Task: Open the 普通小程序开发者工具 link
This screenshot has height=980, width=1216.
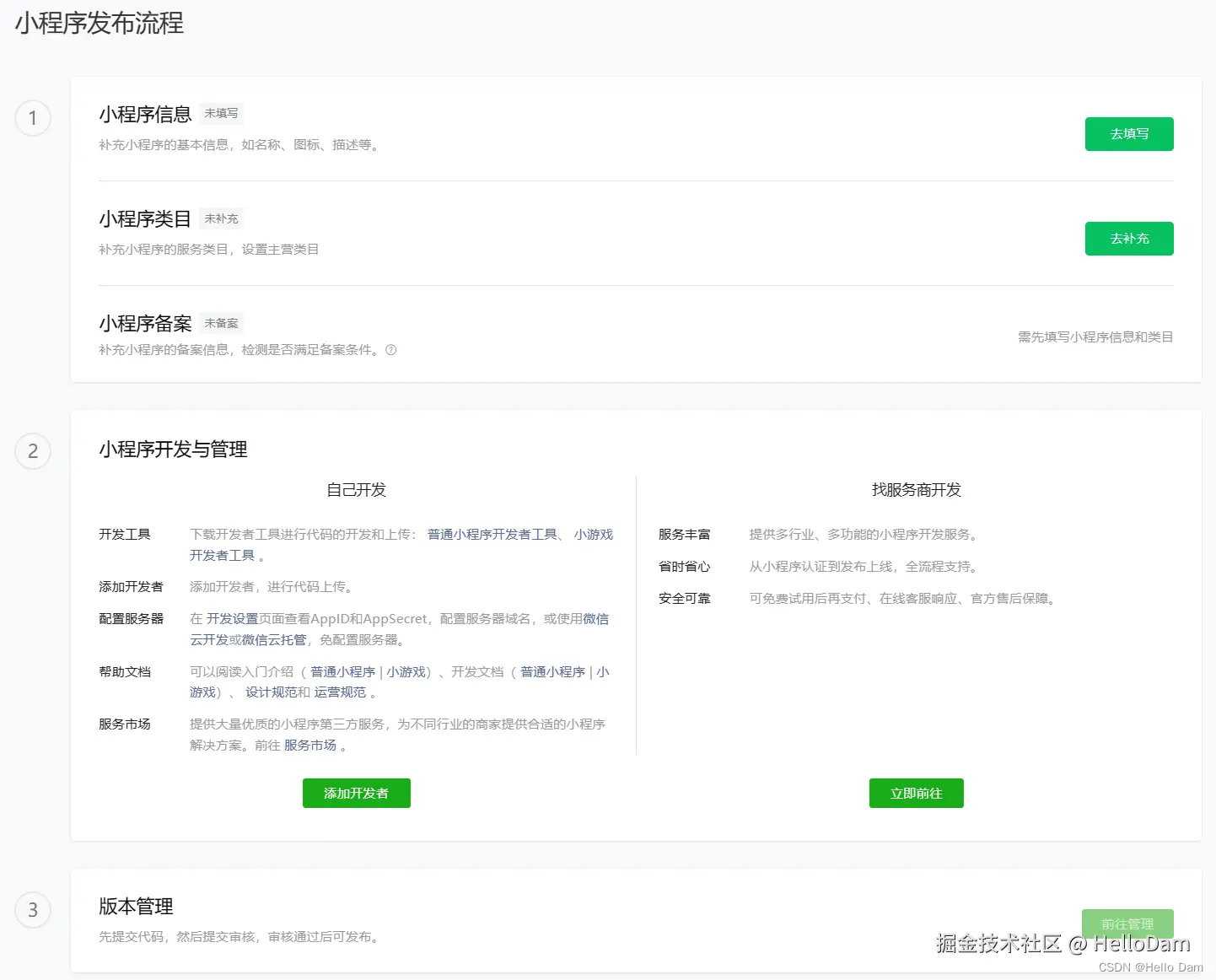Action: pos(492,534)
